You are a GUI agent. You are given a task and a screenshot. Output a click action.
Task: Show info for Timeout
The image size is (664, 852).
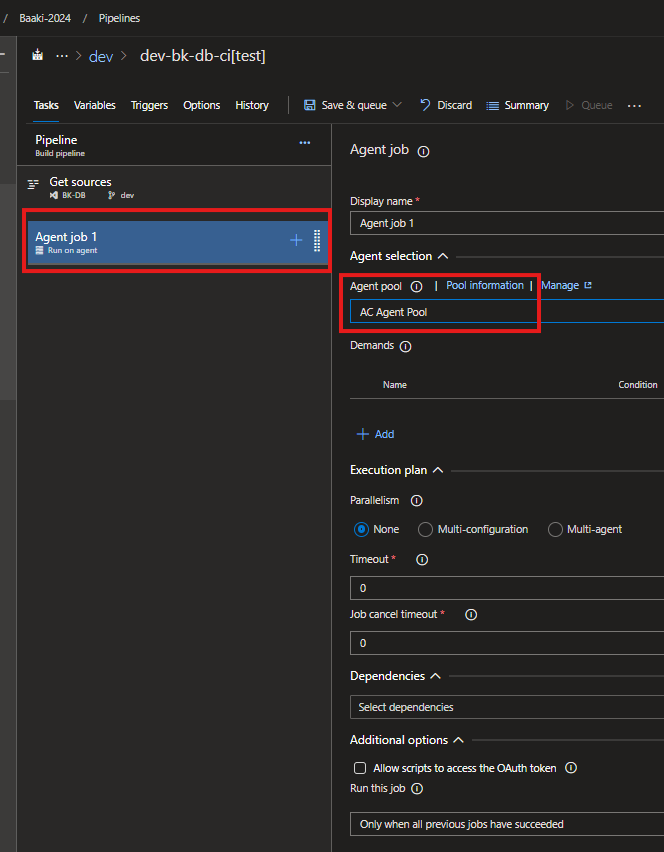422,560
